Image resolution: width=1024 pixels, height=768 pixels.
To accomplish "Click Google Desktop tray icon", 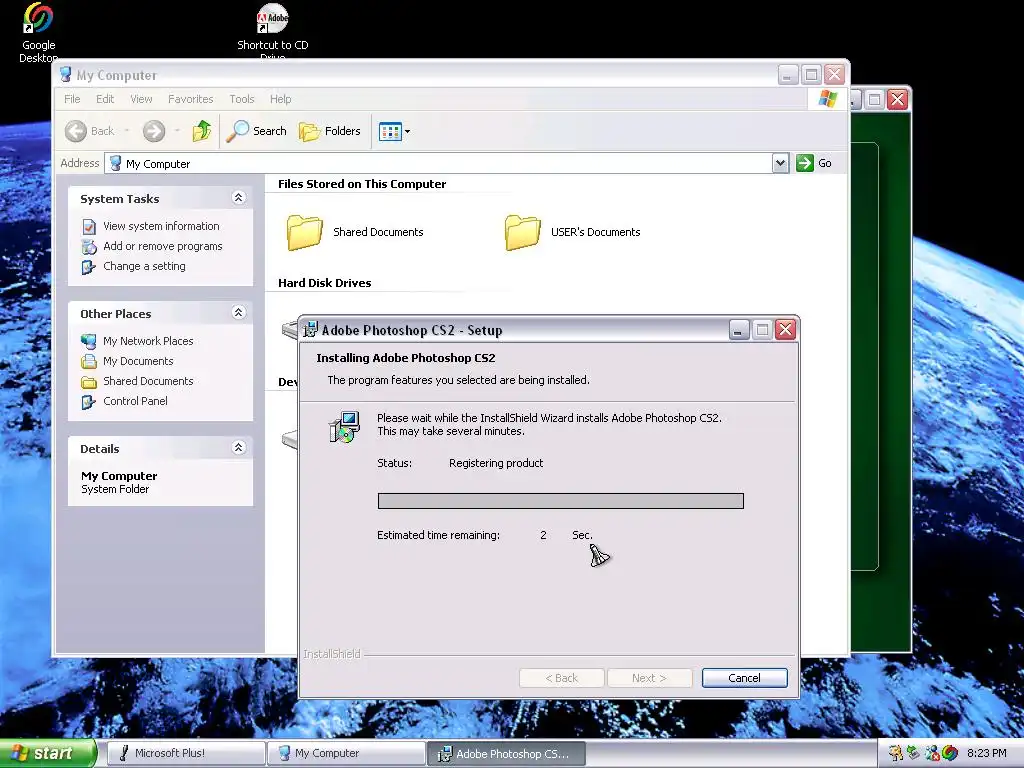I will pyautogui.click(x=949, y=753).
